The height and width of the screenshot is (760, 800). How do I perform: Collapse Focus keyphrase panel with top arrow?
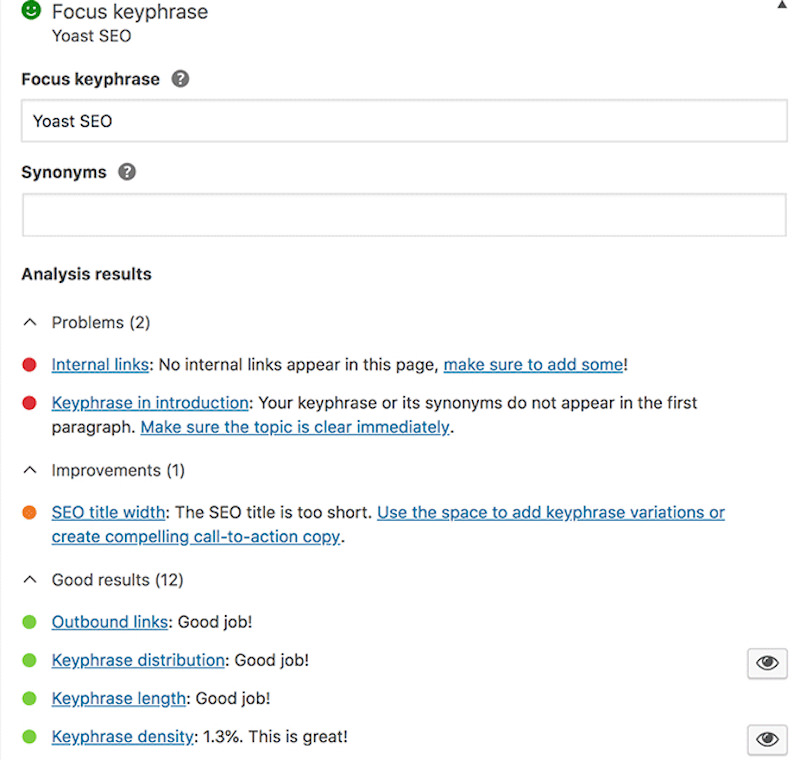point(782,5)
